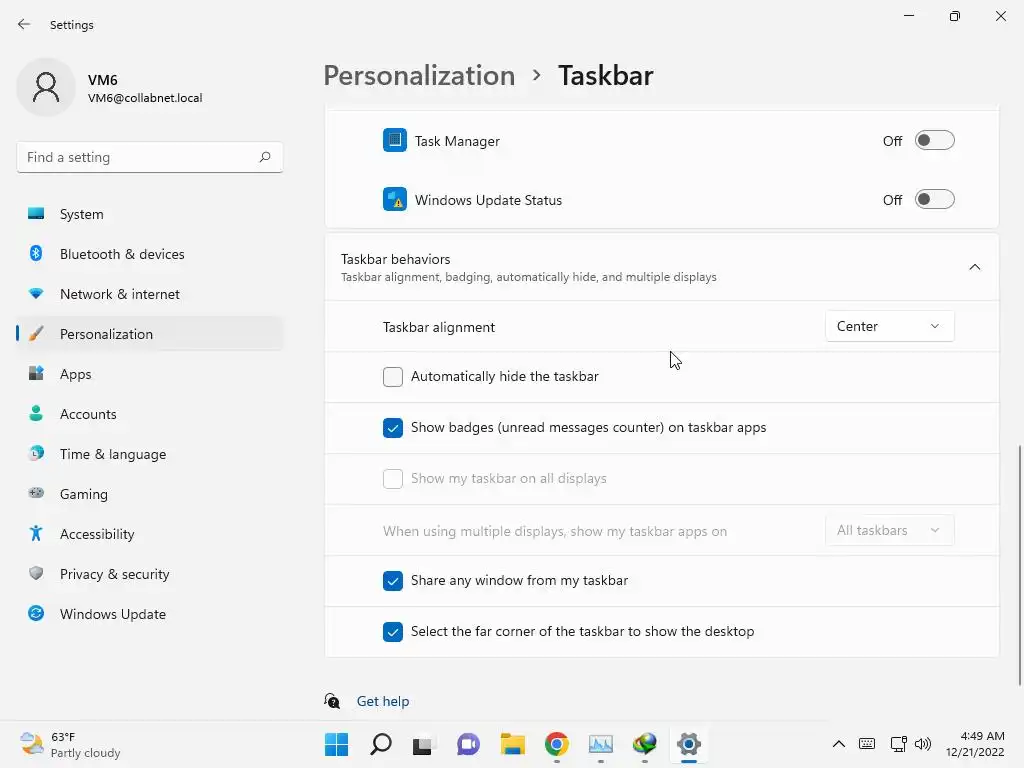
Task: Open taskbar Search magnifier
Action: point(381,744)
